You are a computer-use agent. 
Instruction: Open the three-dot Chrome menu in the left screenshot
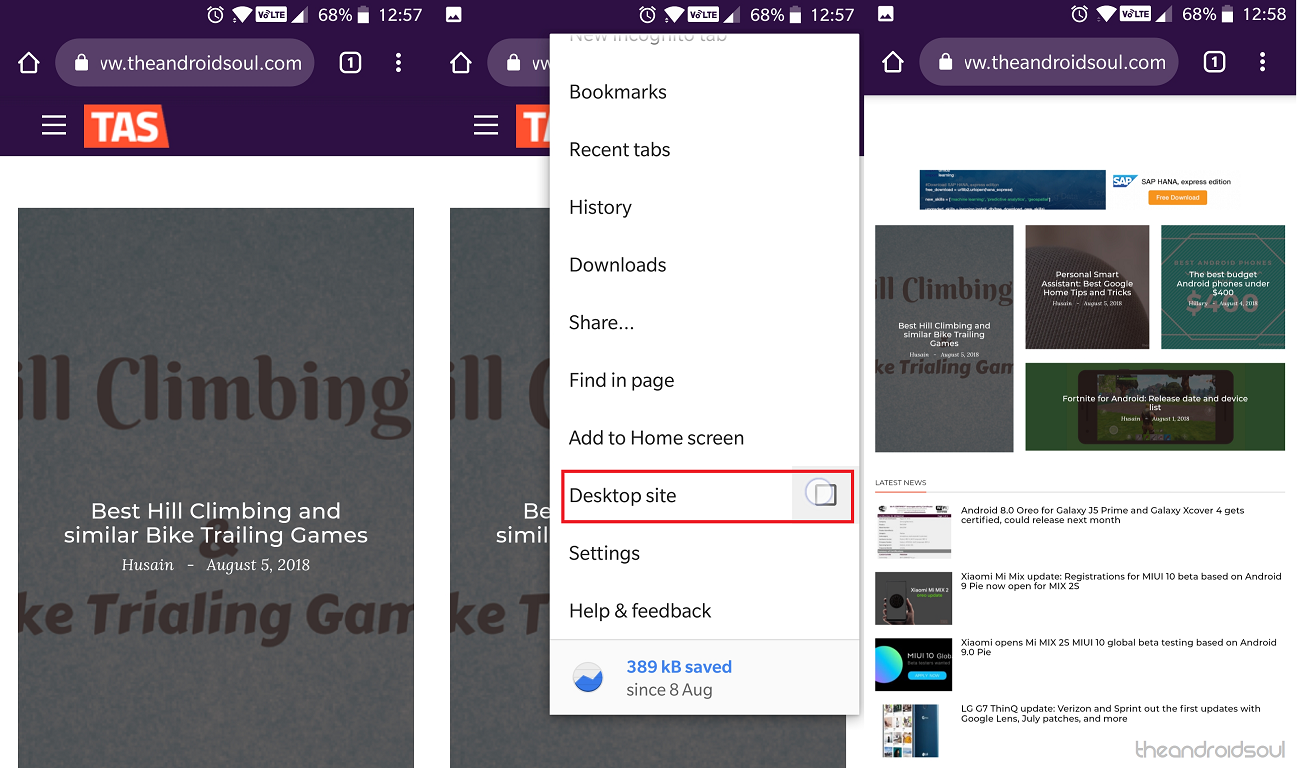398,63
